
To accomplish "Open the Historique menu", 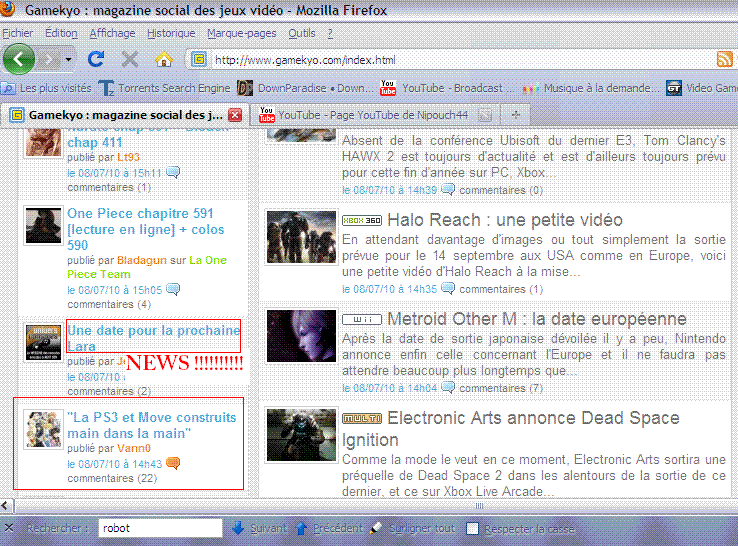I will coord(171,33).
